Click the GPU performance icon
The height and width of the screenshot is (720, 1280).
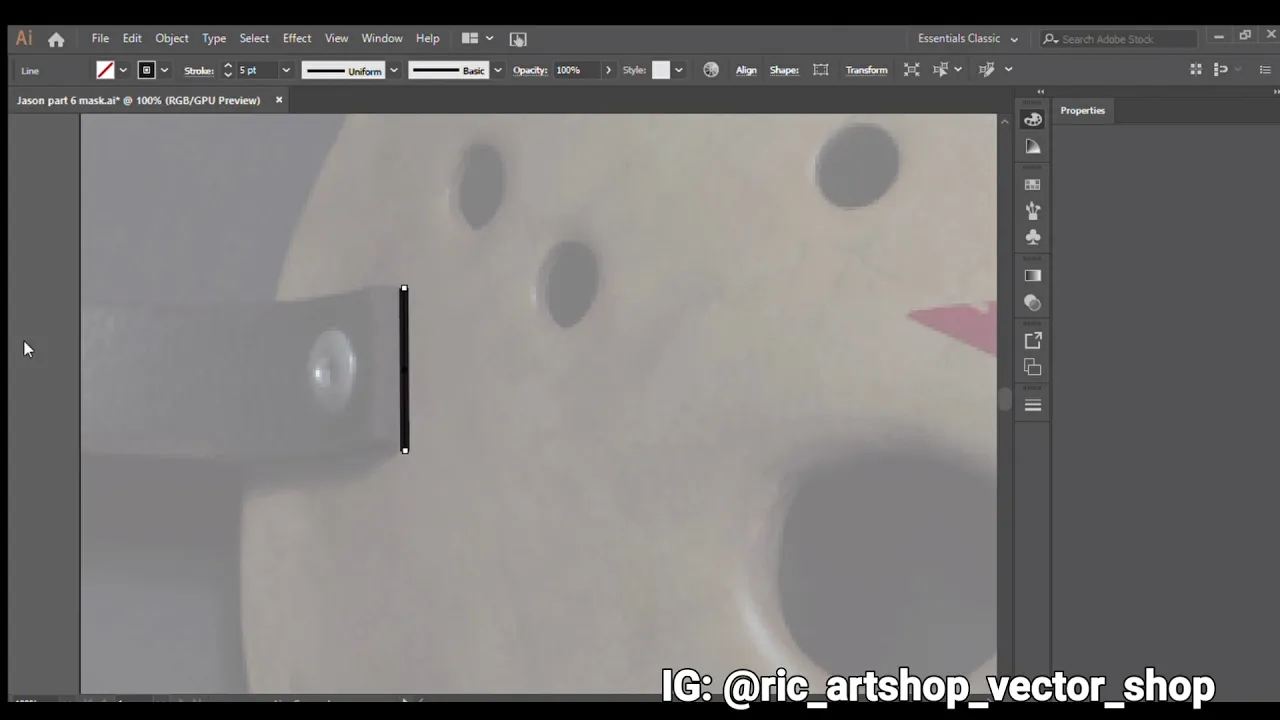[x=518, y=39]
